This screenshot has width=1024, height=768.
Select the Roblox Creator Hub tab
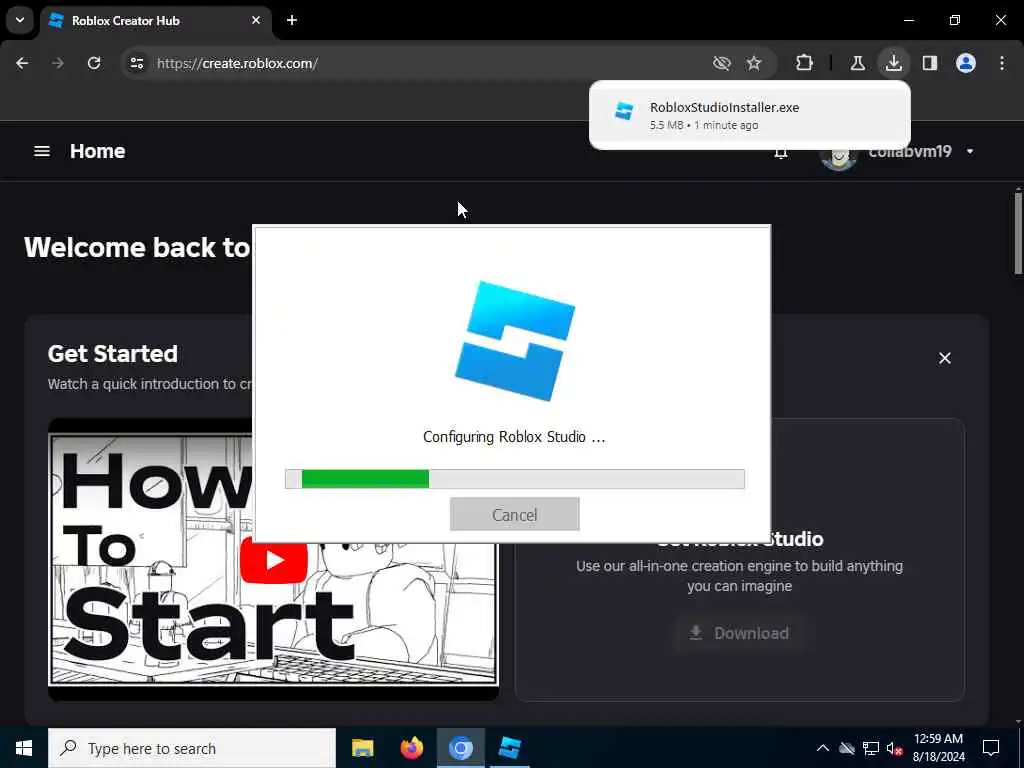pyautogui.click(x=155, y=20)
